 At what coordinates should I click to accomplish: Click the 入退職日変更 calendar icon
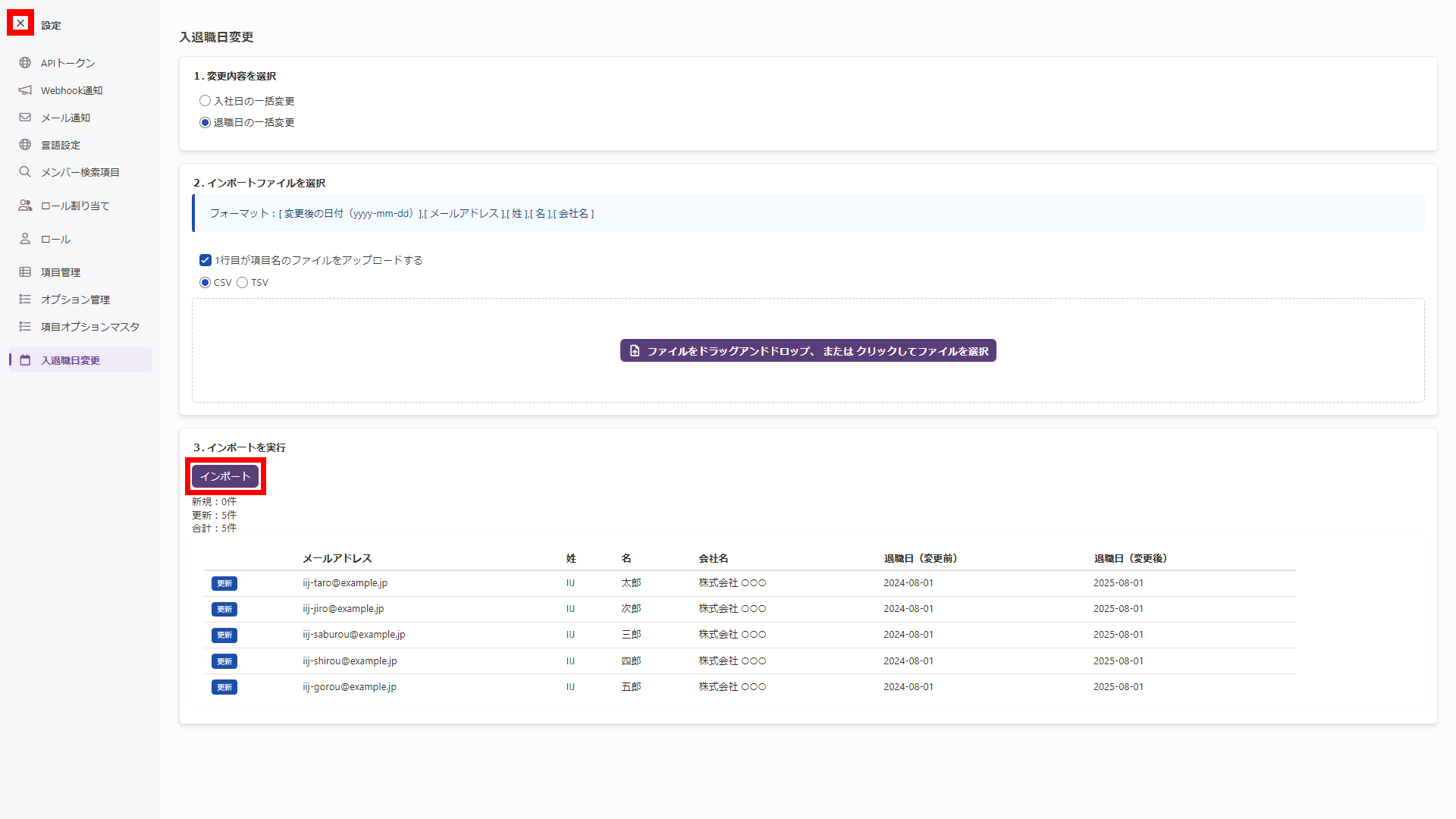point(25,360)
